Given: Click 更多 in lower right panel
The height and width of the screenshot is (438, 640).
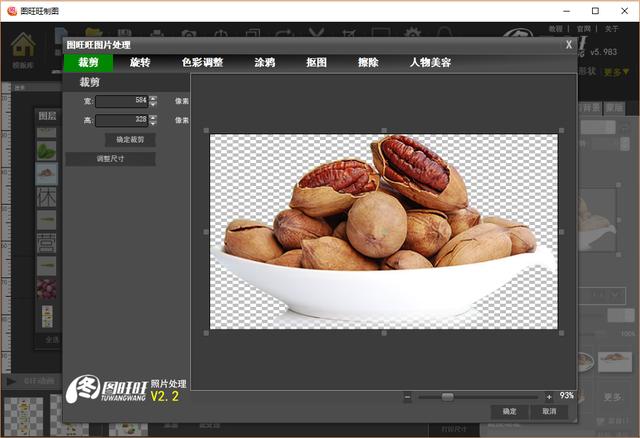Looking at the screenshot, I should pos(613,397).
